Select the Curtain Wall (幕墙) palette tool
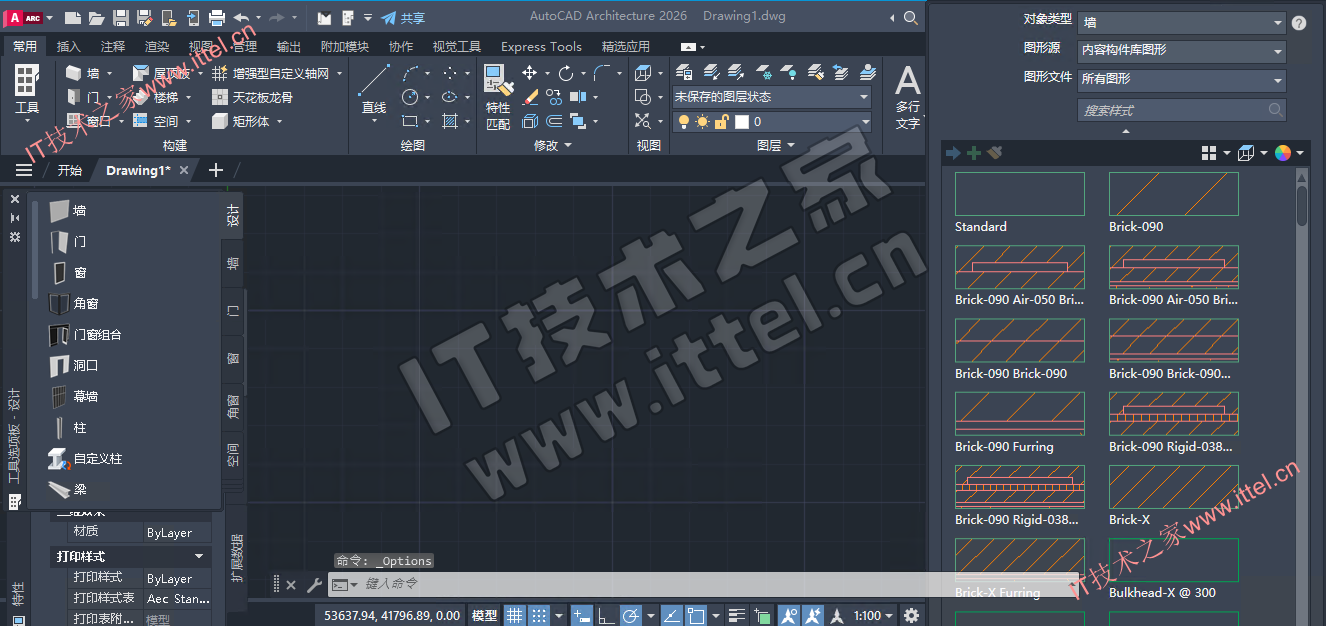 tap(76, 396)
